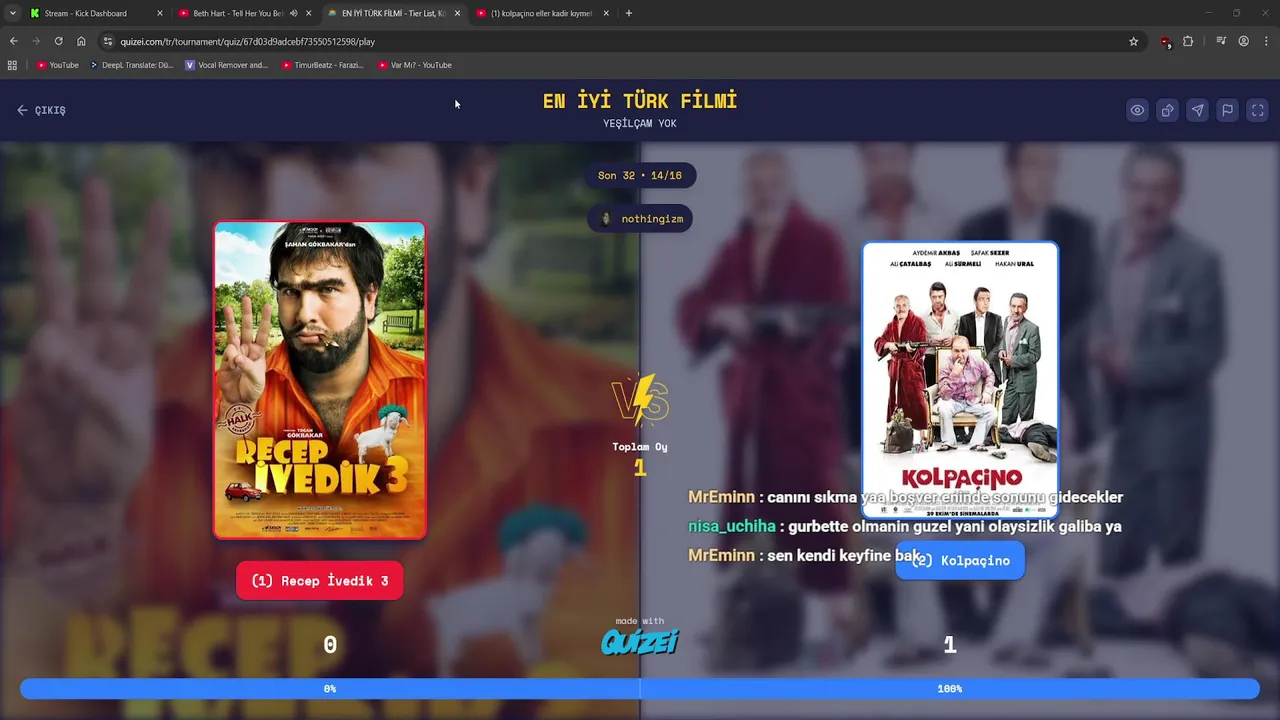Open the browser profile icon
This screenshot has width=1280, height=720.
(x=1243, y=41)
